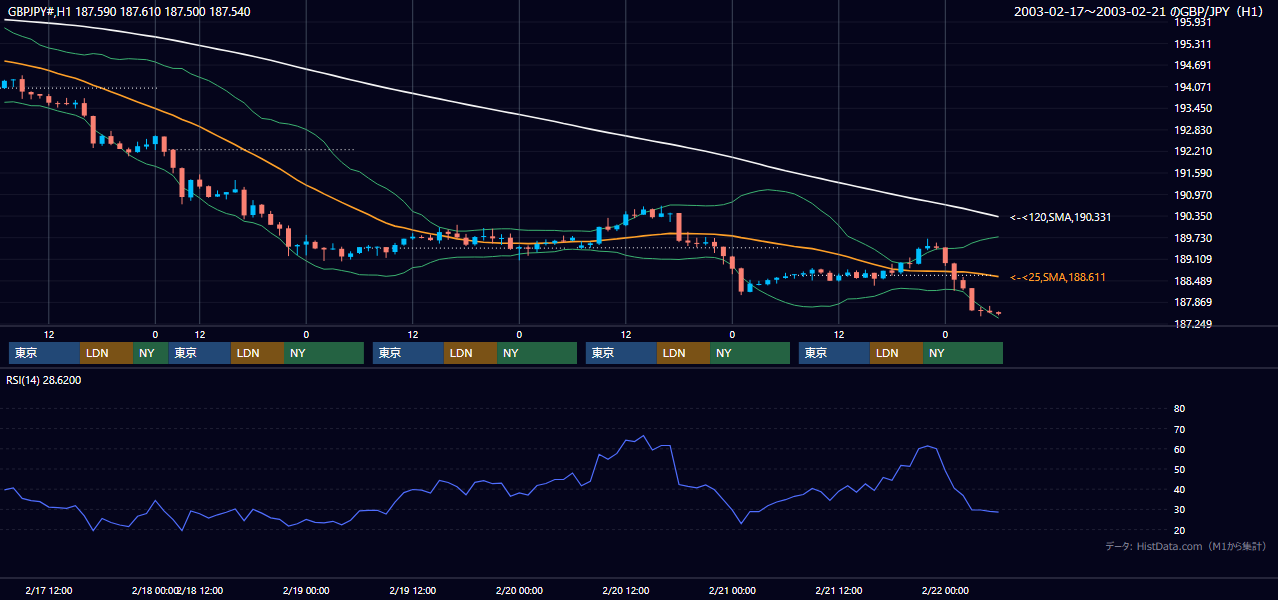Click the 188.489 price axis label
This screenshot has width=1278, height=600.
click(x=1192, y=281)
